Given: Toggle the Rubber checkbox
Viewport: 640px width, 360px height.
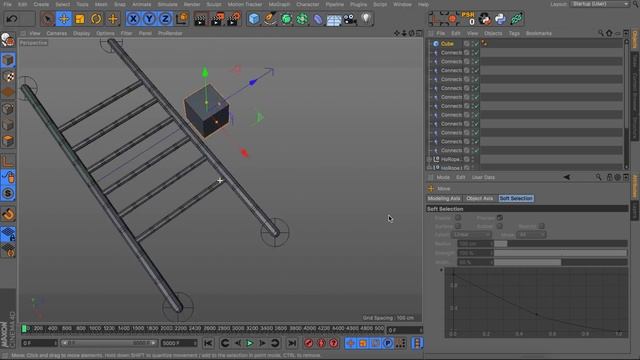Looking at the screenshot, I should [x=500, y=226].
